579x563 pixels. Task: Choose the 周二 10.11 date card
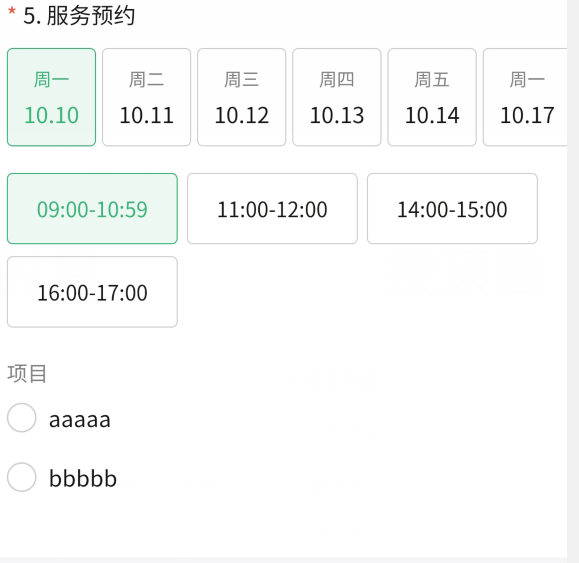click(147, 97)
